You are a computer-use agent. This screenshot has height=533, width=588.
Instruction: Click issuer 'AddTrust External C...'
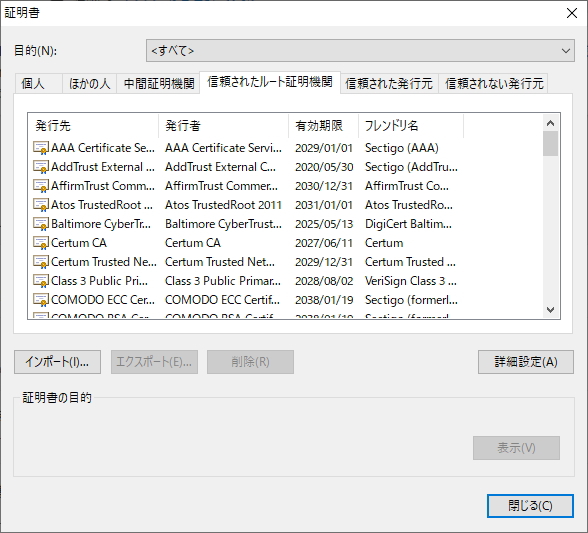pyautogui.click(x=220, y=167)
